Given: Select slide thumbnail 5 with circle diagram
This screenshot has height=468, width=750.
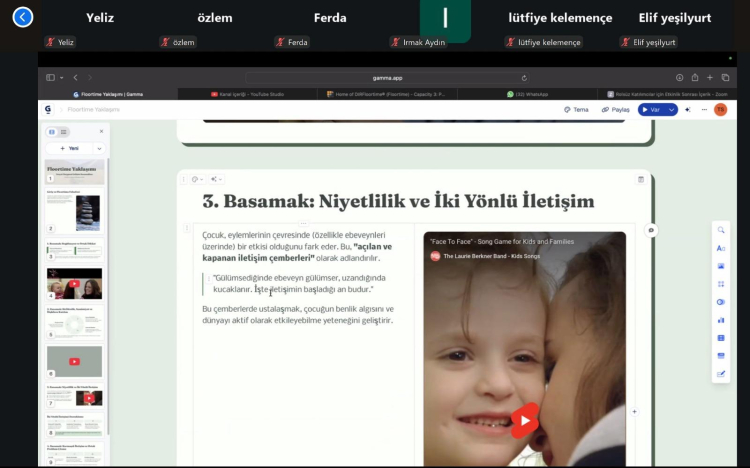Looking at the screenshot, I should click(x=75, y=323).
